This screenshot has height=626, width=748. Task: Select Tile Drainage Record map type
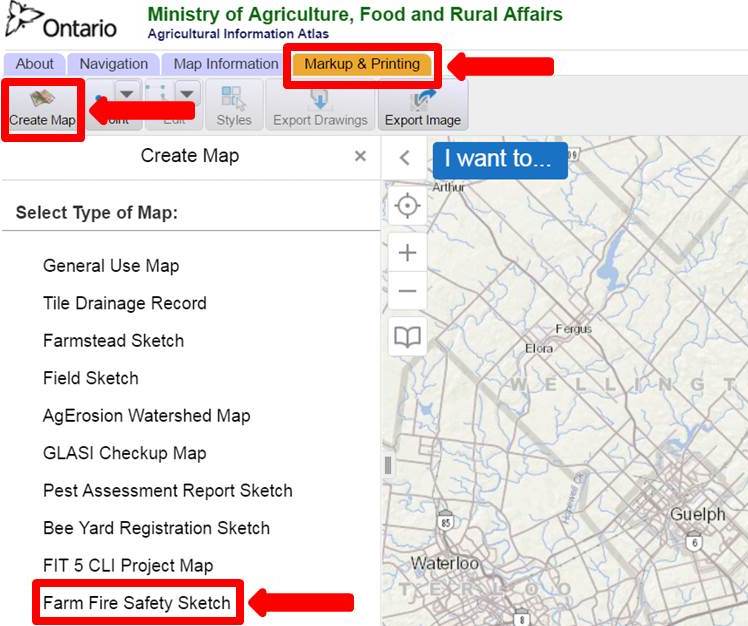click(x=125, y=303)
